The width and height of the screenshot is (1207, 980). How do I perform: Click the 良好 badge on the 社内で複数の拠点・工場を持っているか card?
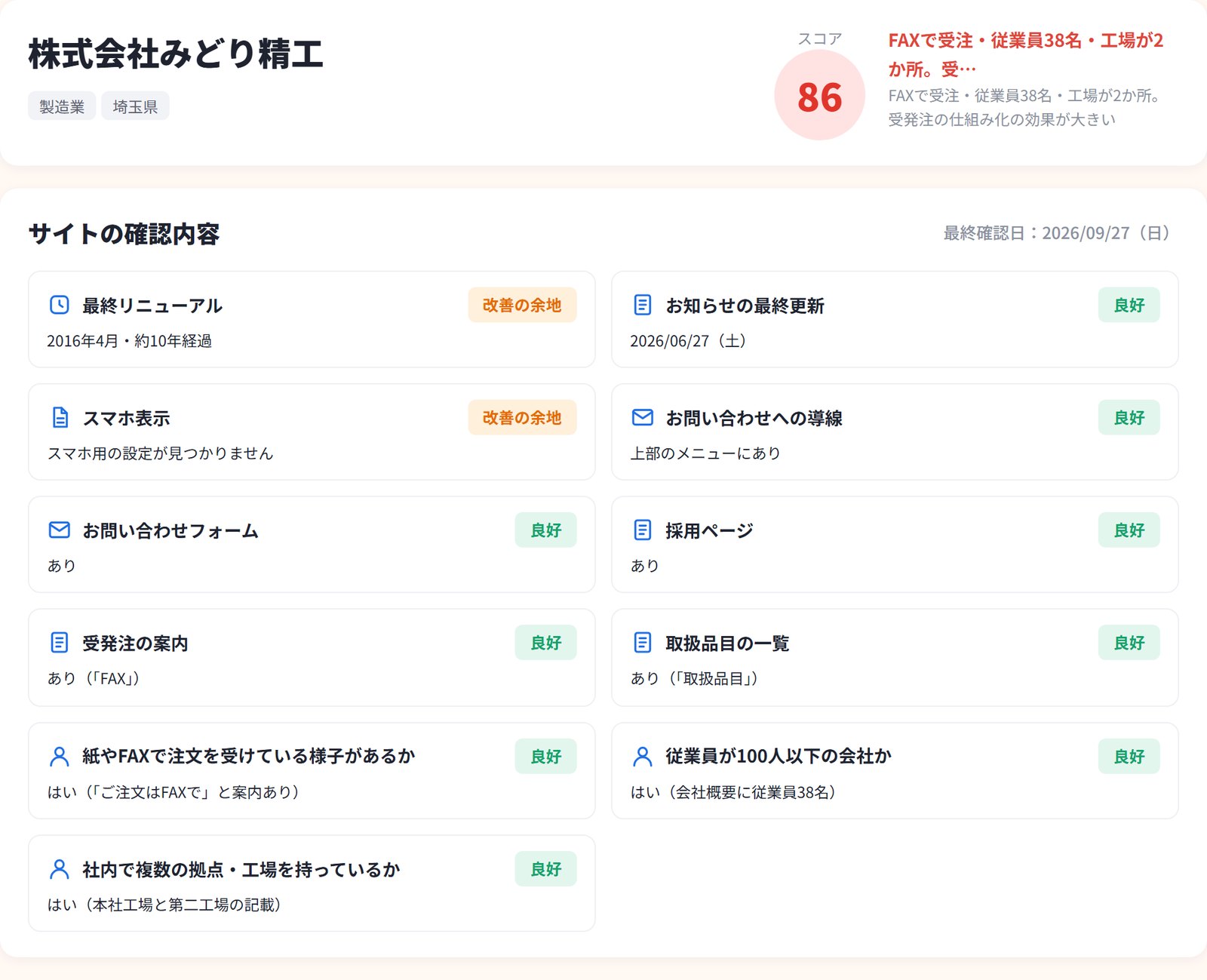tap(545, 869)
